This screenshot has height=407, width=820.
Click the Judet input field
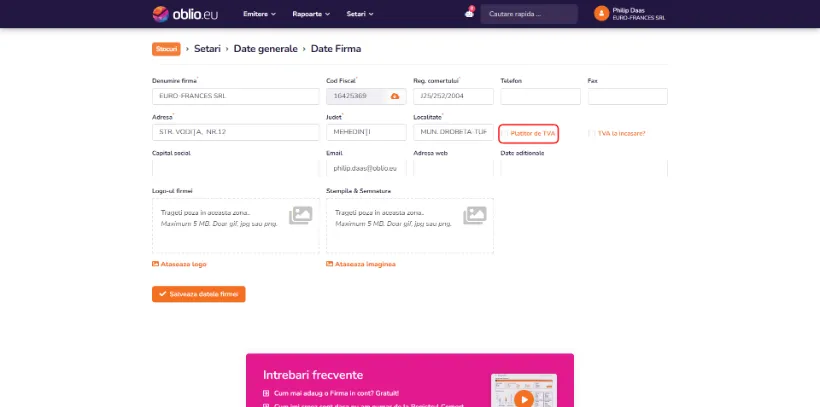pos(366,132)
